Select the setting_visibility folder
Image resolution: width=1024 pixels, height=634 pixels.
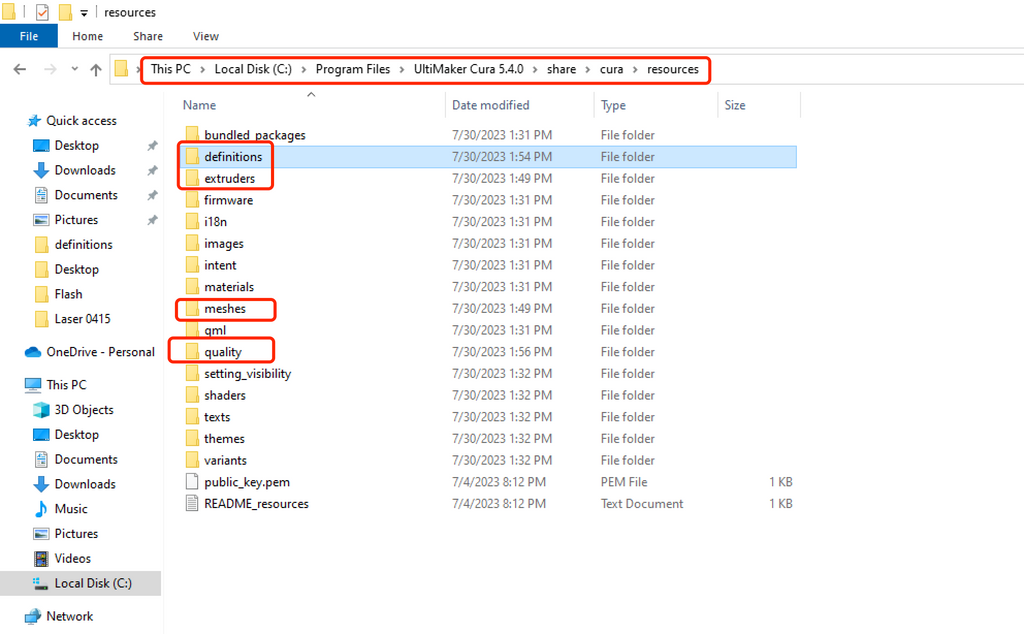(x=247, y=373)
